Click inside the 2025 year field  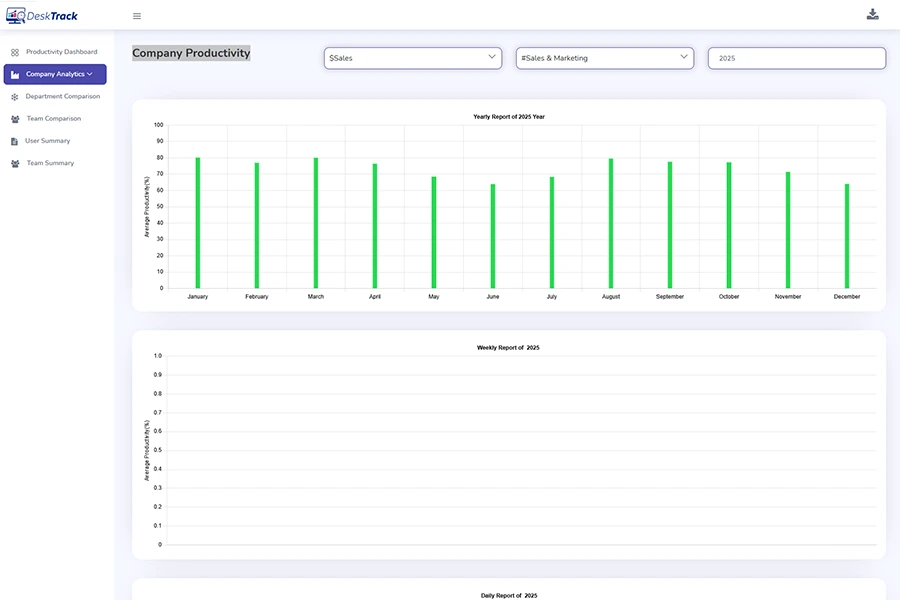tap(795, 58)
